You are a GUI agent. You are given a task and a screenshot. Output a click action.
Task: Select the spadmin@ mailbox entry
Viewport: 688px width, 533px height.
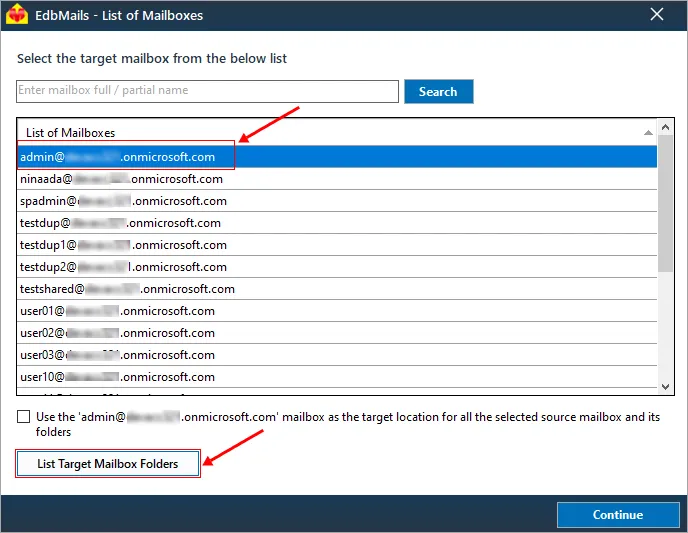coord(337,201)
